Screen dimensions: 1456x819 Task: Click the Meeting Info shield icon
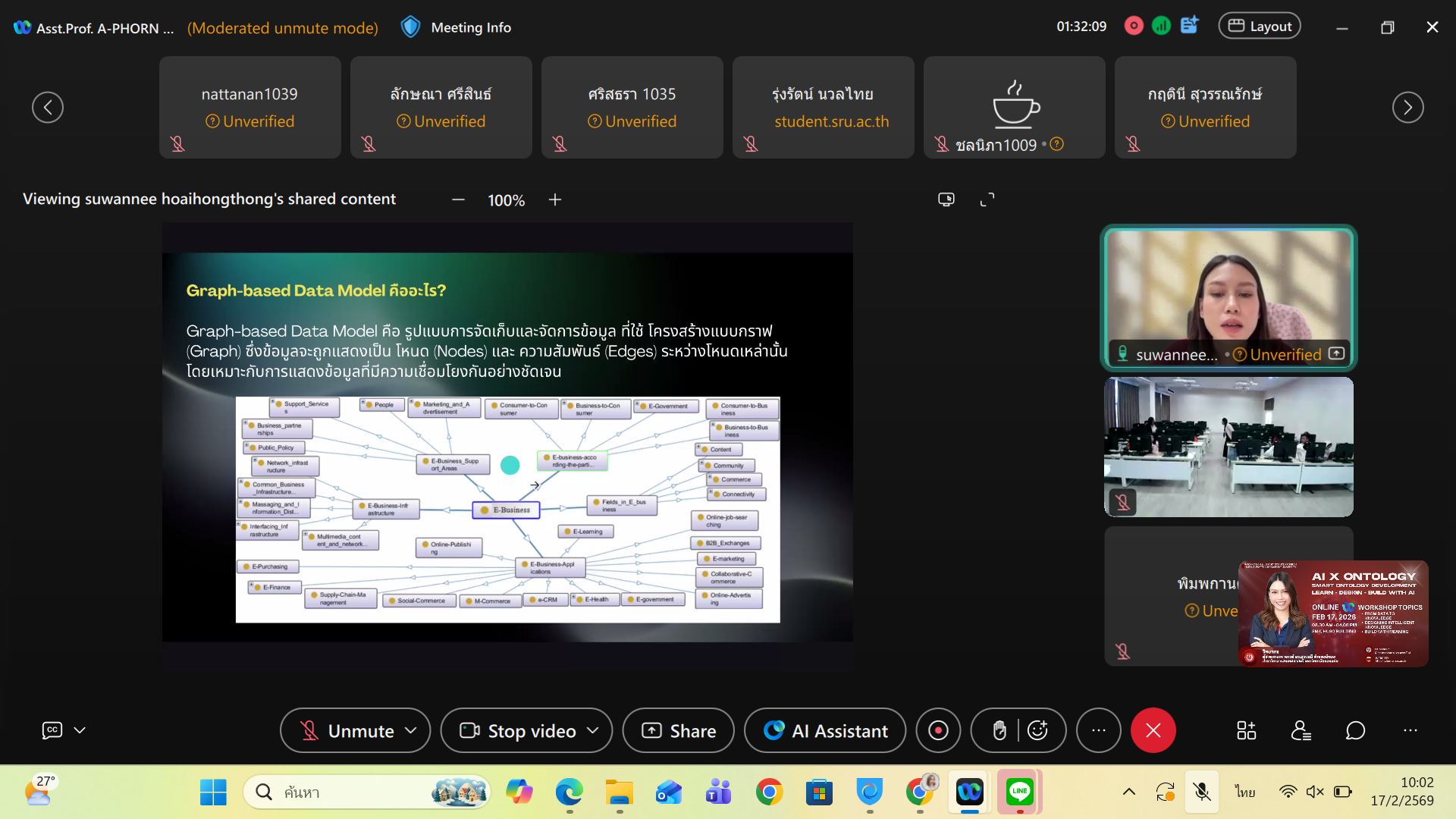(410, 27)
